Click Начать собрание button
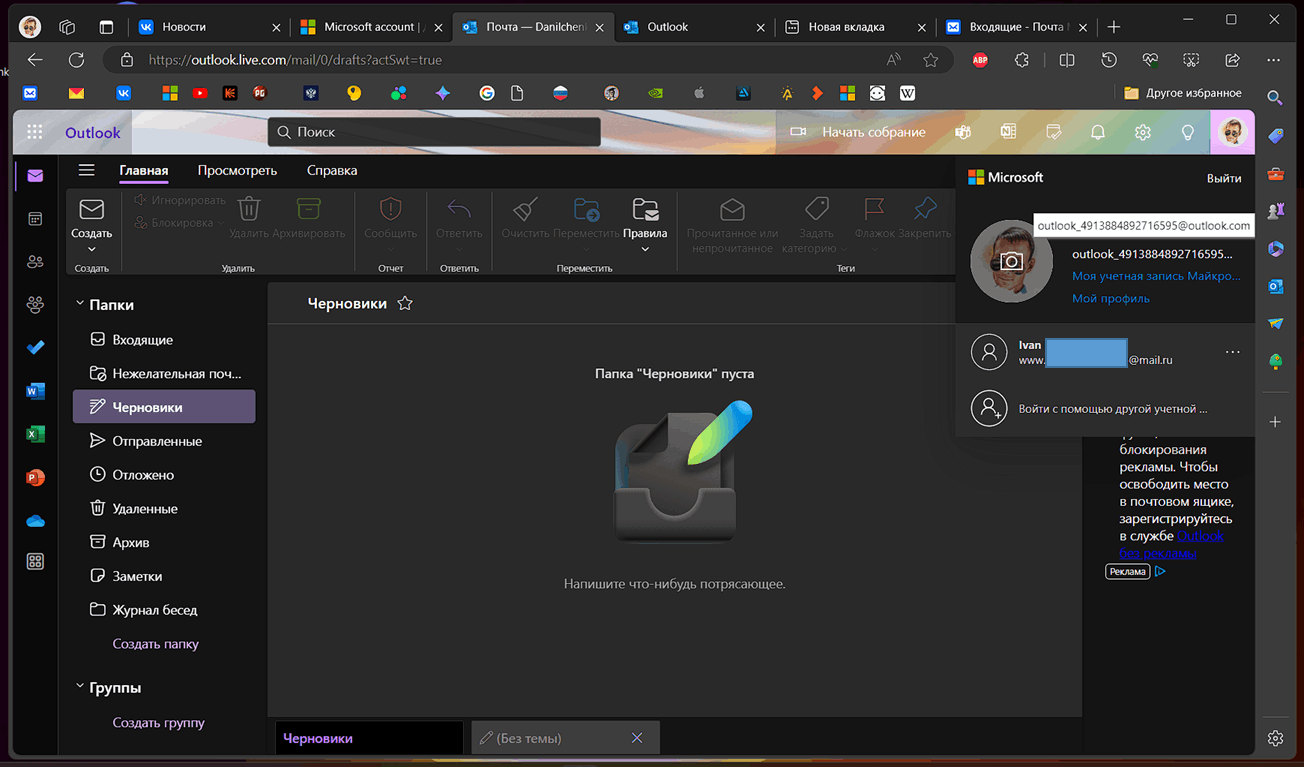The width and height of the screenshot is (1304, 767). point(858,132)
